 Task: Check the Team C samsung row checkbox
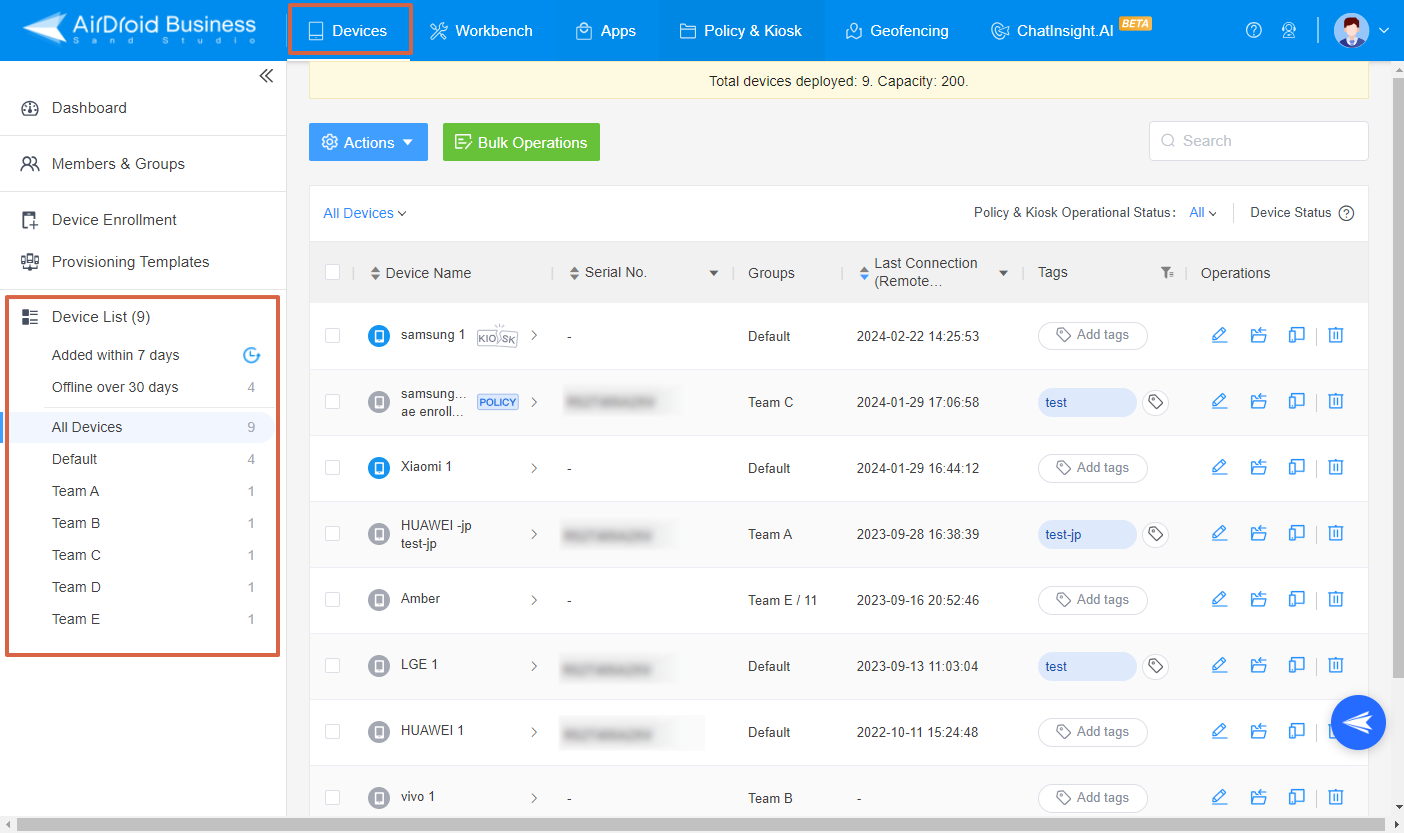tap(333, 402)
